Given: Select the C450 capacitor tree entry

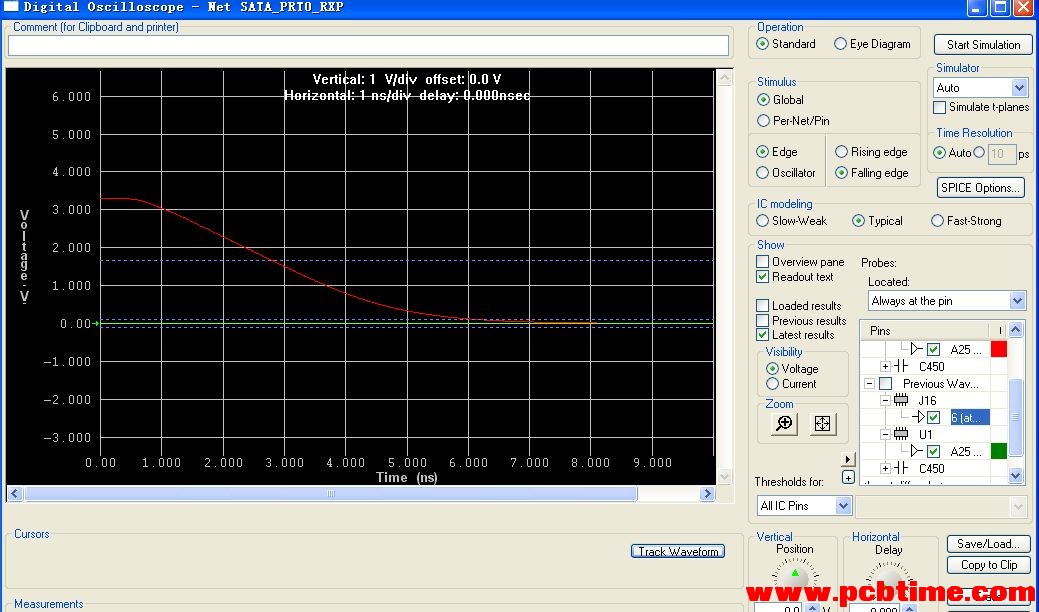Looking at the screenshot, I should click(x=930, y=367).
